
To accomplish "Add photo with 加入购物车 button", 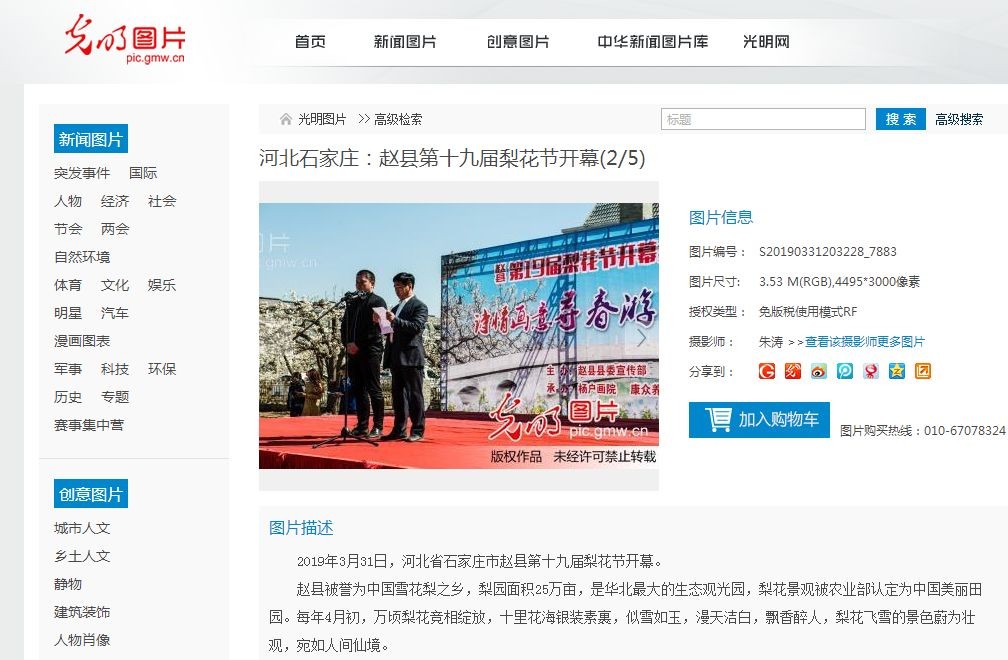I will pyautogui.click(x=759, y=420).
